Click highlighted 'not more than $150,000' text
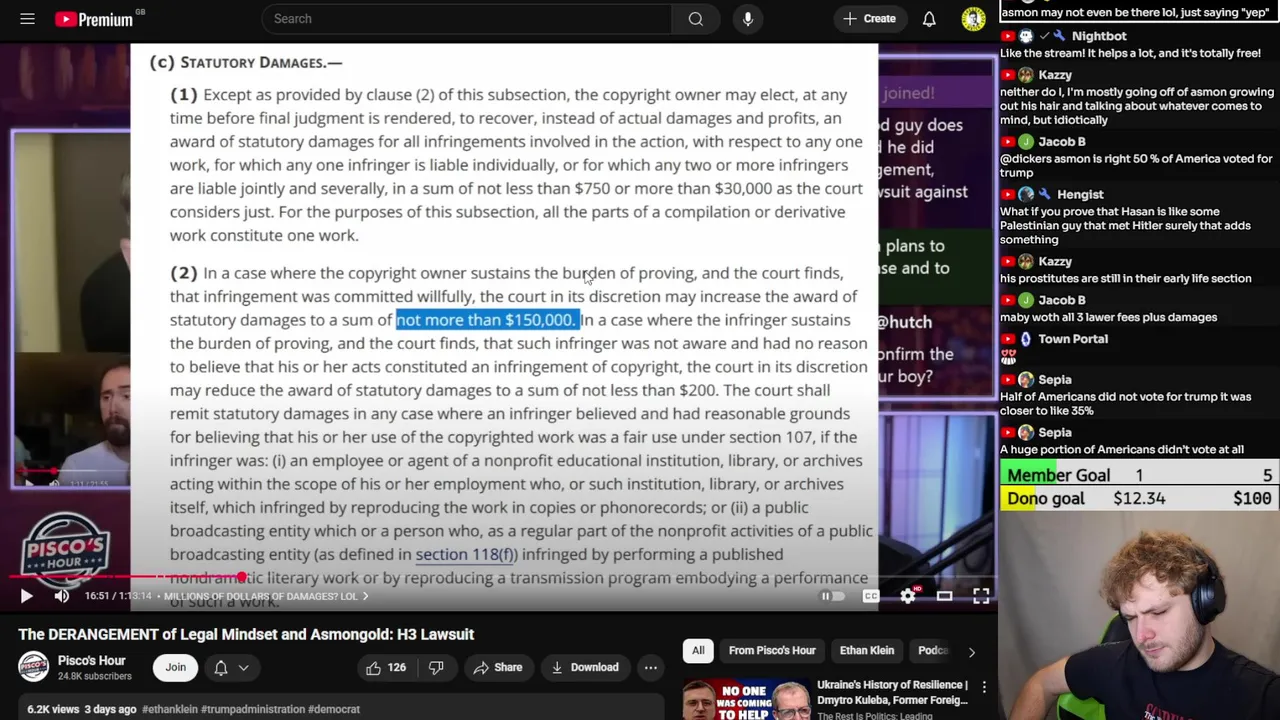 coord(487,320)
